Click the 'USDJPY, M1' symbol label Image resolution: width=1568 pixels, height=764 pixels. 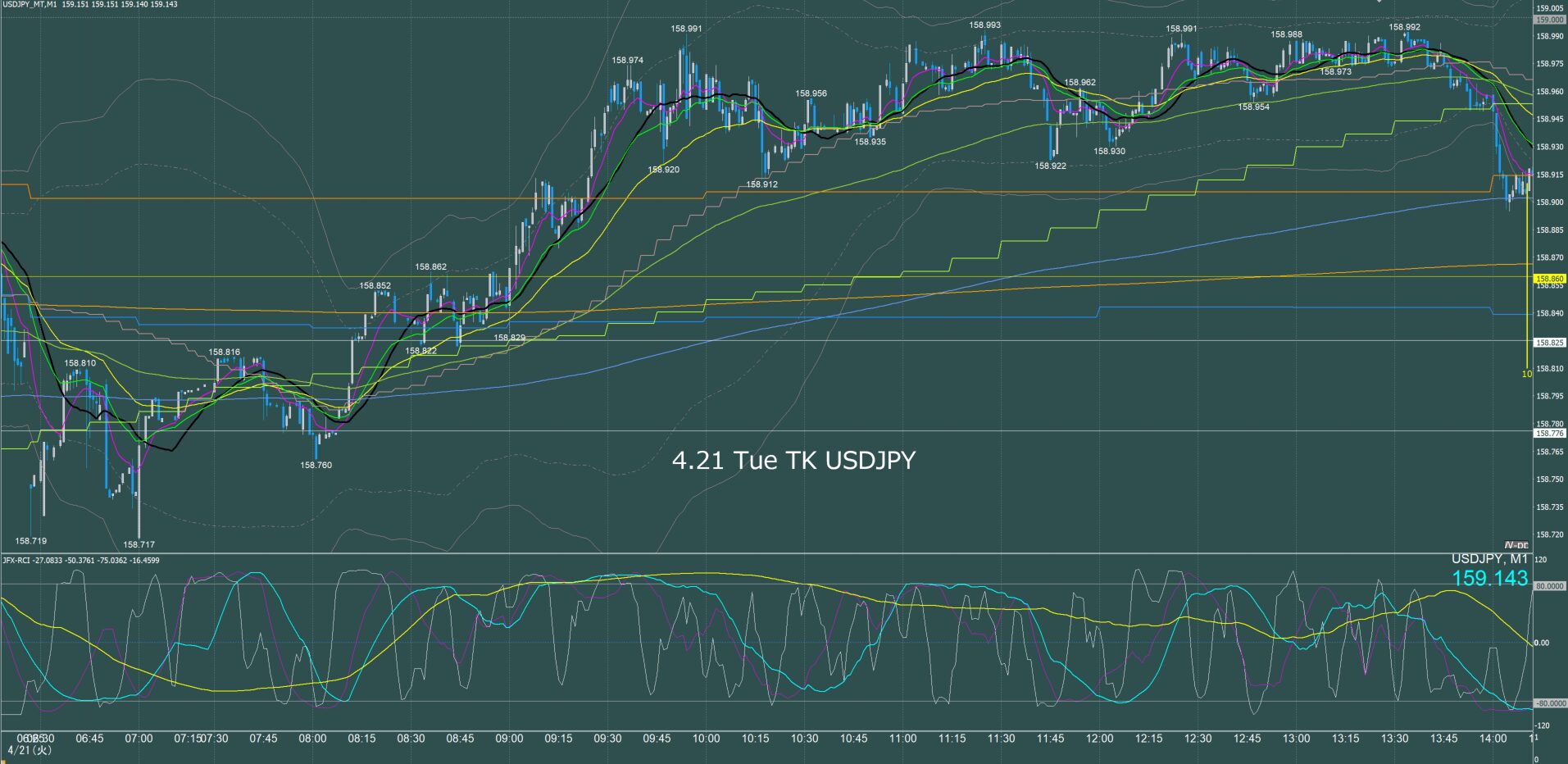[x=1489, y=560]
